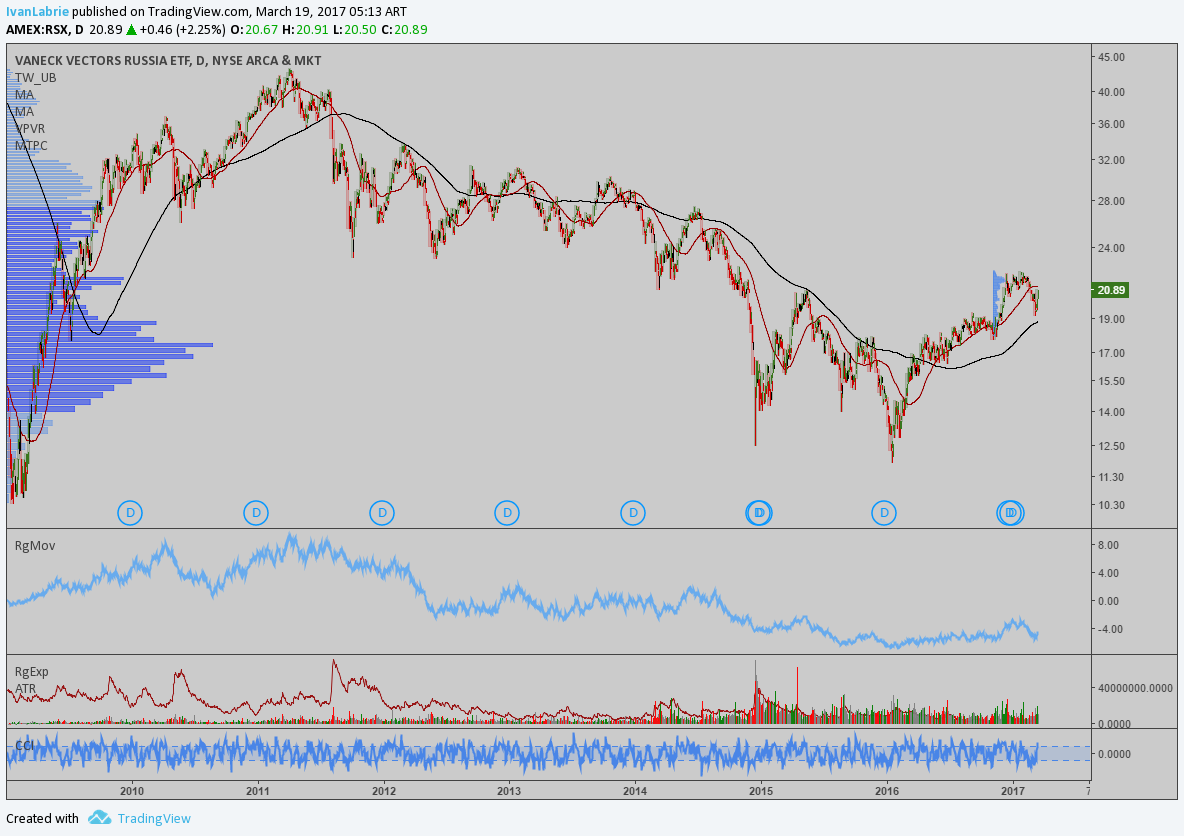This screenshot has width=1184, height=836.
Task: Open the overlapping D markers near 2017
Action: pos(1010,513)
